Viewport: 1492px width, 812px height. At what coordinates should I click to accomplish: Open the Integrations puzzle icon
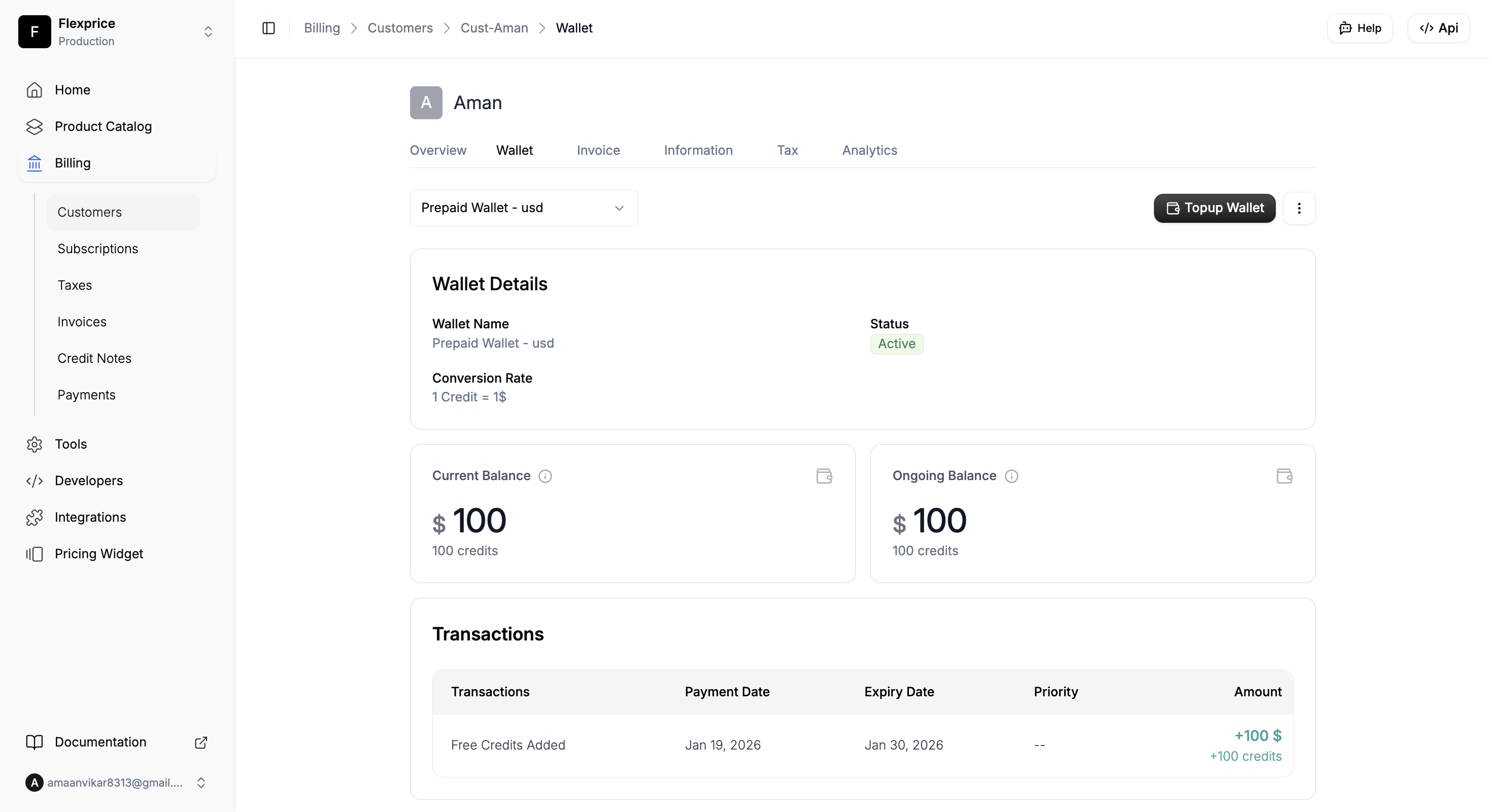pyautogui.click(x=34, y=517)
